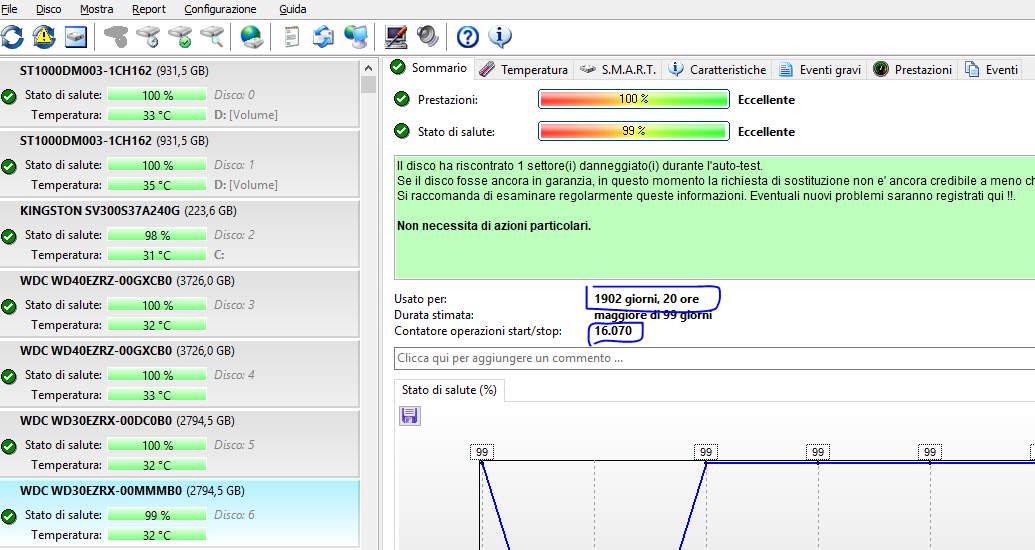1035x550 pixels.
Task: Open the Configurazione menu
Action: coord(220,9)
